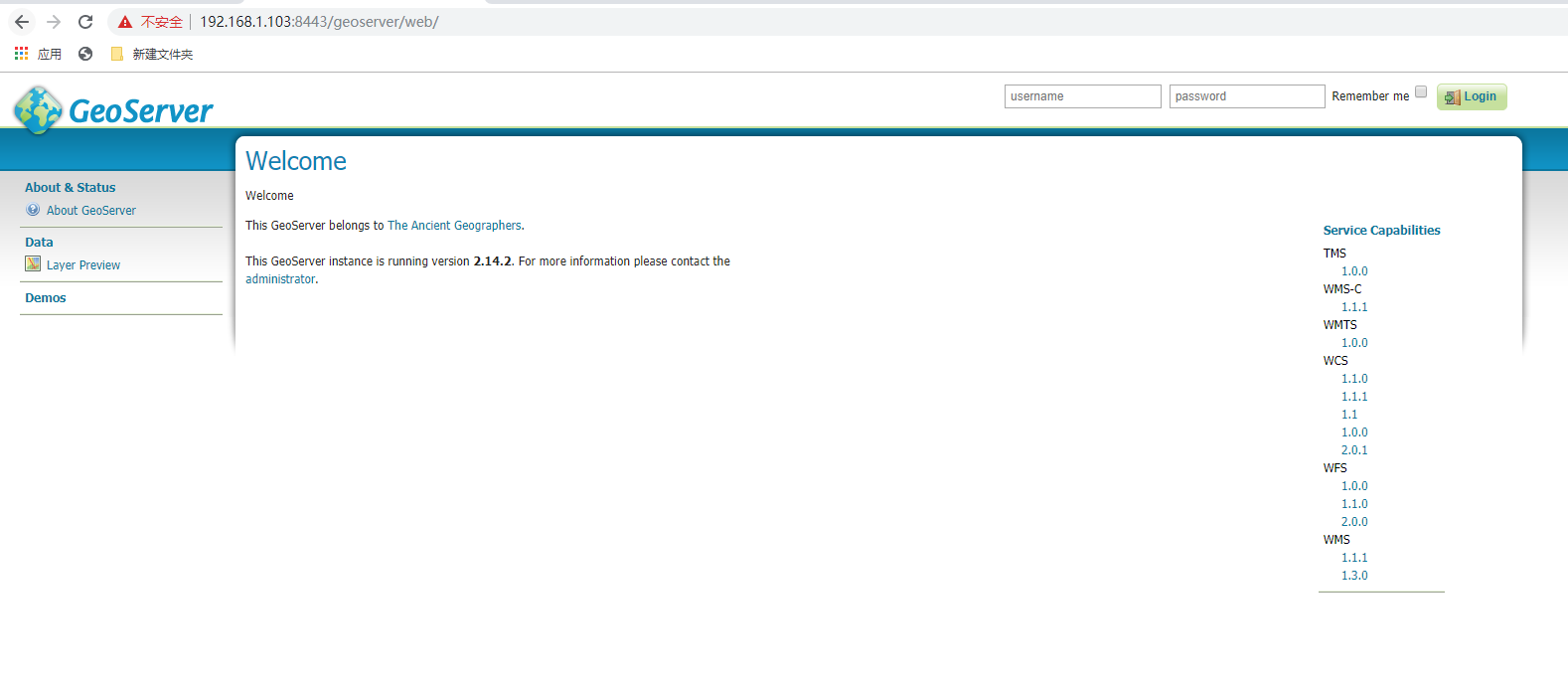
Task: Click the help icon beside About GeoServer
Action: (33, 210)
